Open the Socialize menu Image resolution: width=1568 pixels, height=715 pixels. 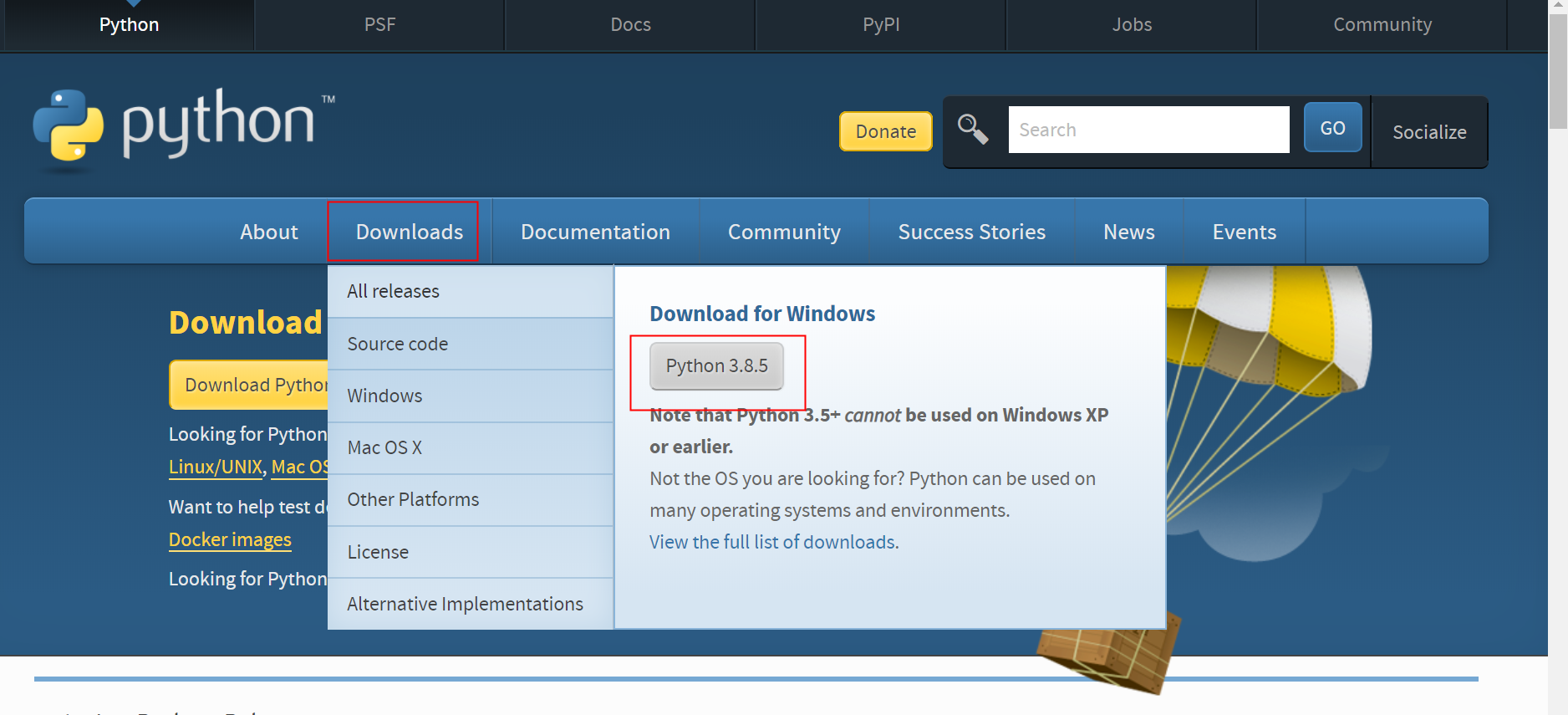point(1429,132)
